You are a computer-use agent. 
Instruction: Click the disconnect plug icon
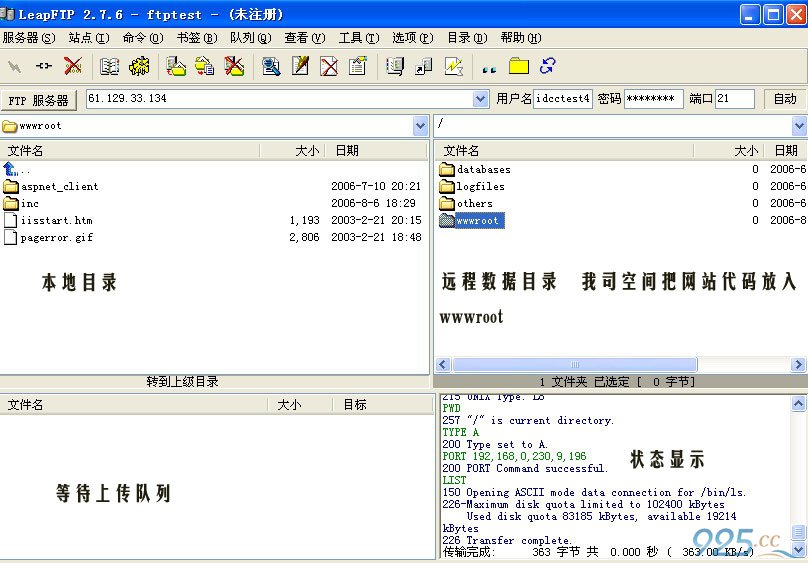point(44,66)
